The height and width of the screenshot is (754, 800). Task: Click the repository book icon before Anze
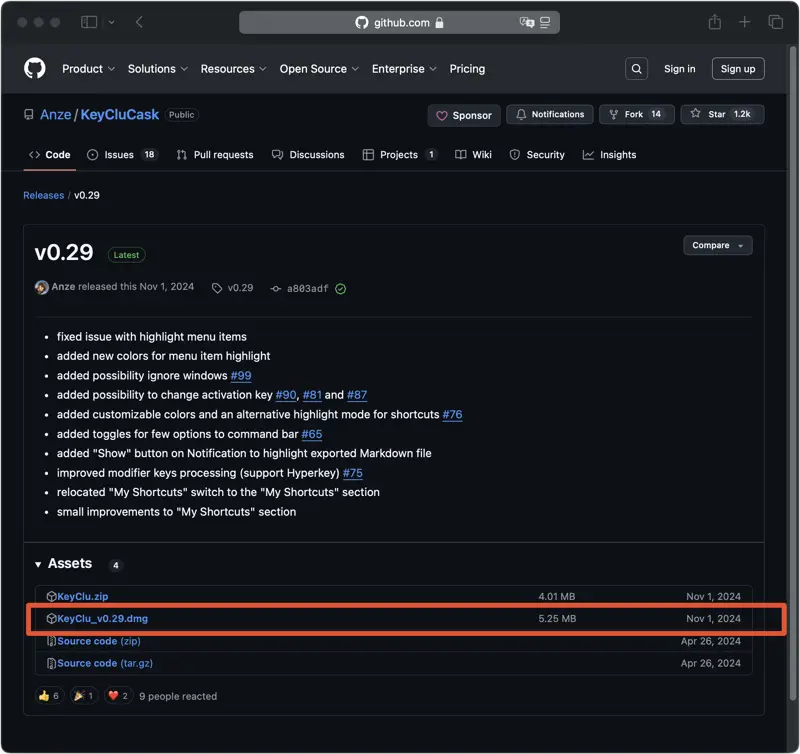coord(28,114)
